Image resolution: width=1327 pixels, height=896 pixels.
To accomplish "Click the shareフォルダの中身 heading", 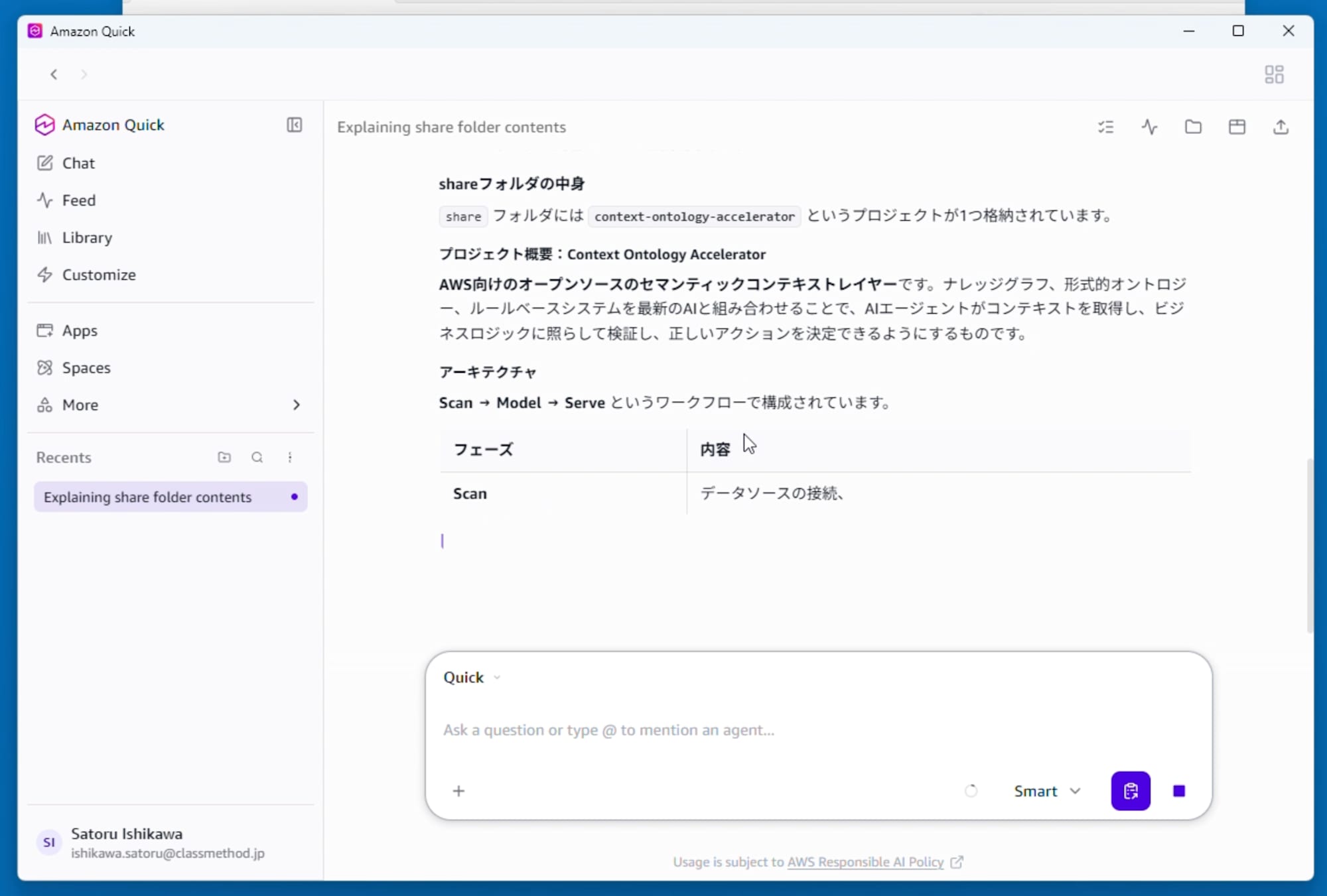I will (x=512, y=184).
